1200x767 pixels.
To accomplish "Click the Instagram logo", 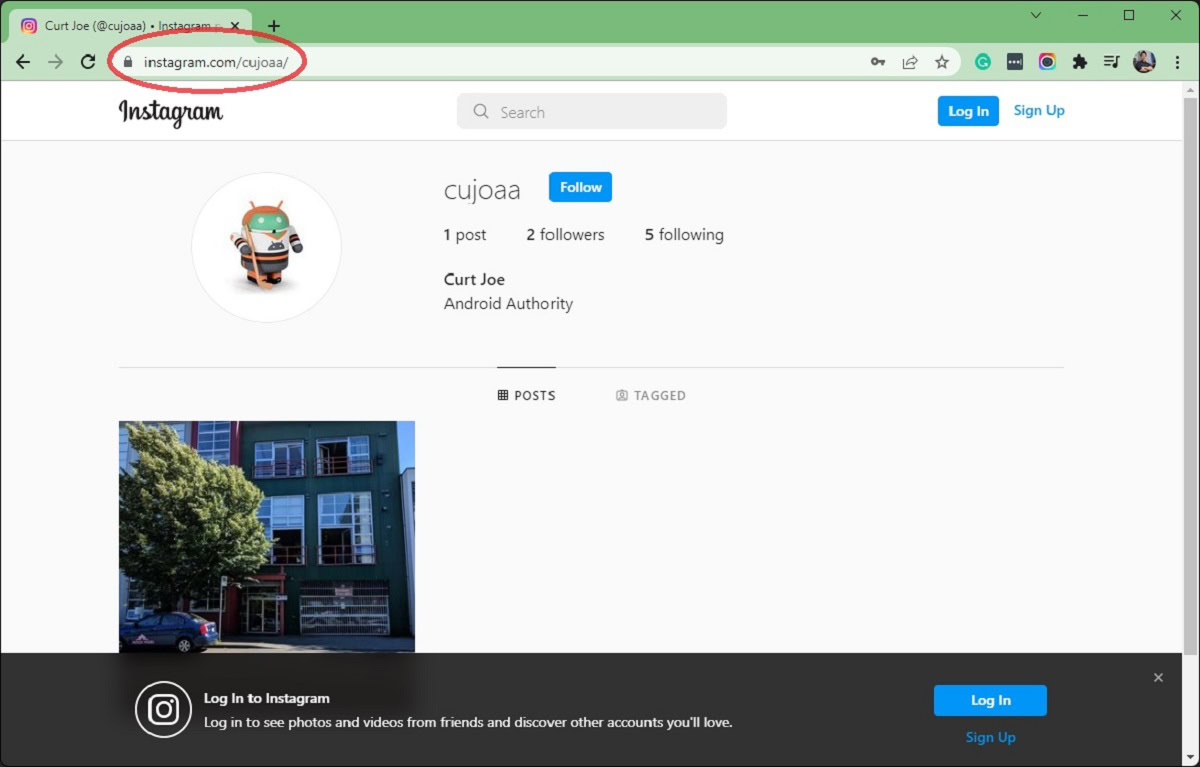I will (171, 112).
